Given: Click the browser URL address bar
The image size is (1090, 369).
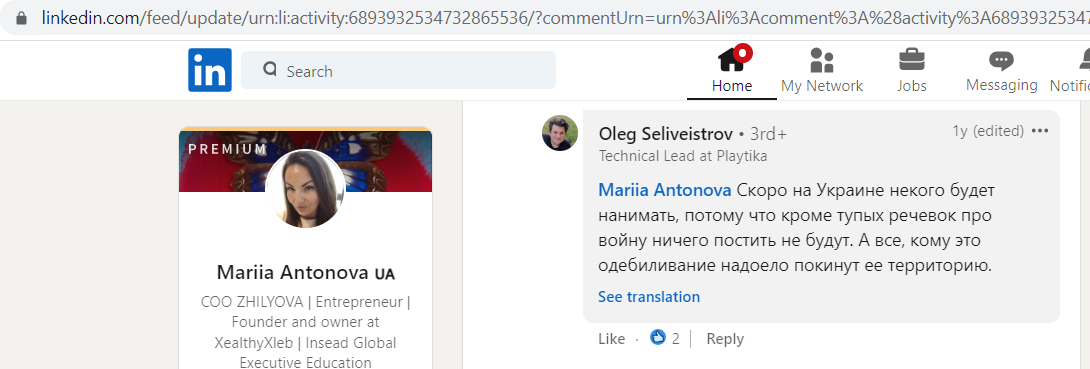Looking at the screenshot, I should 549,17.
